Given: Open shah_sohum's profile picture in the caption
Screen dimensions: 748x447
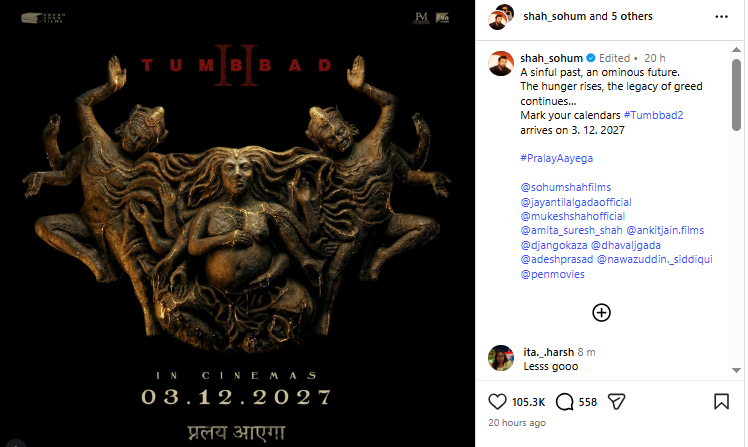Looking at the screenshot, I should 501,63.
